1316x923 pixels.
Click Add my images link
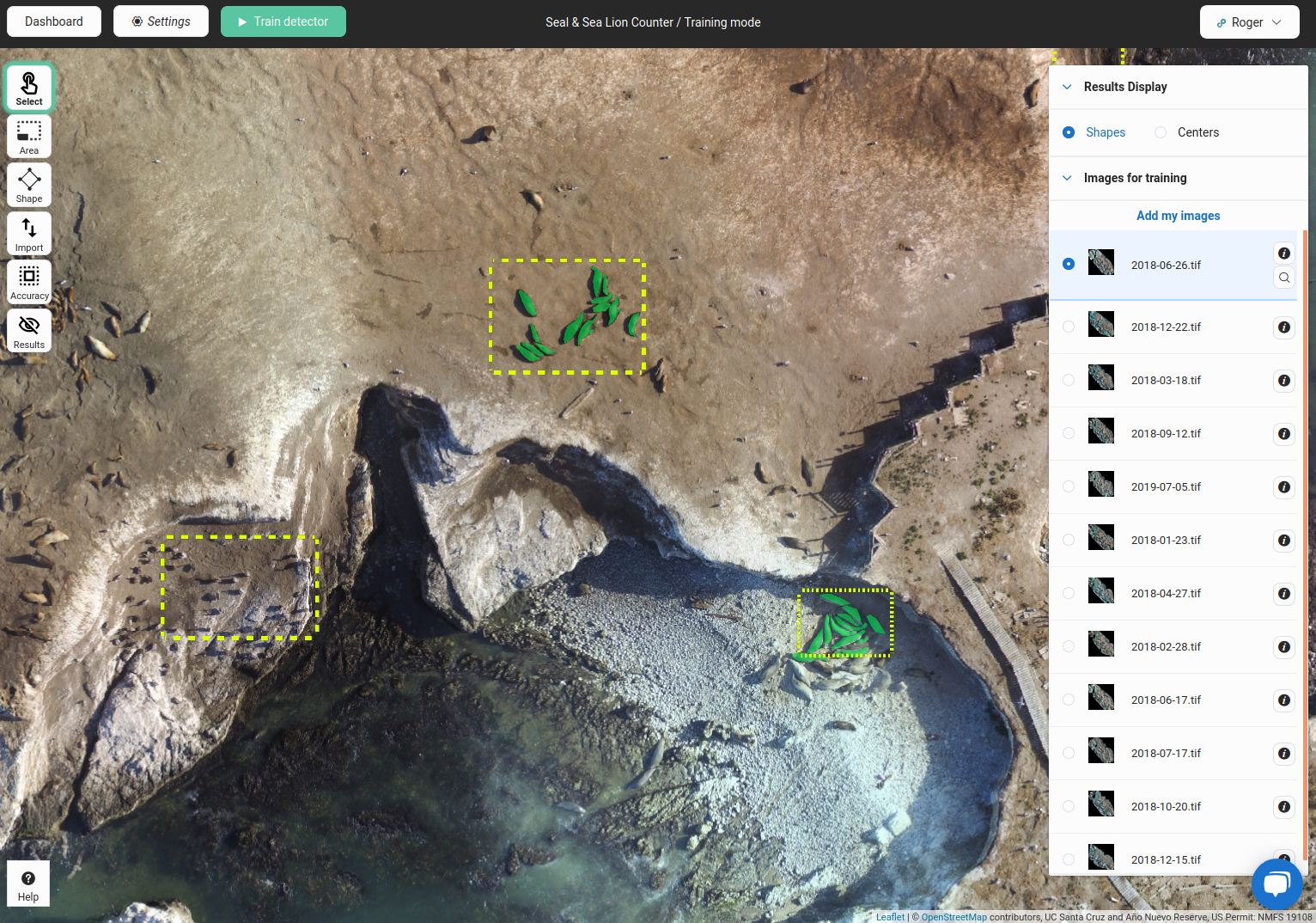[1178, 216]
